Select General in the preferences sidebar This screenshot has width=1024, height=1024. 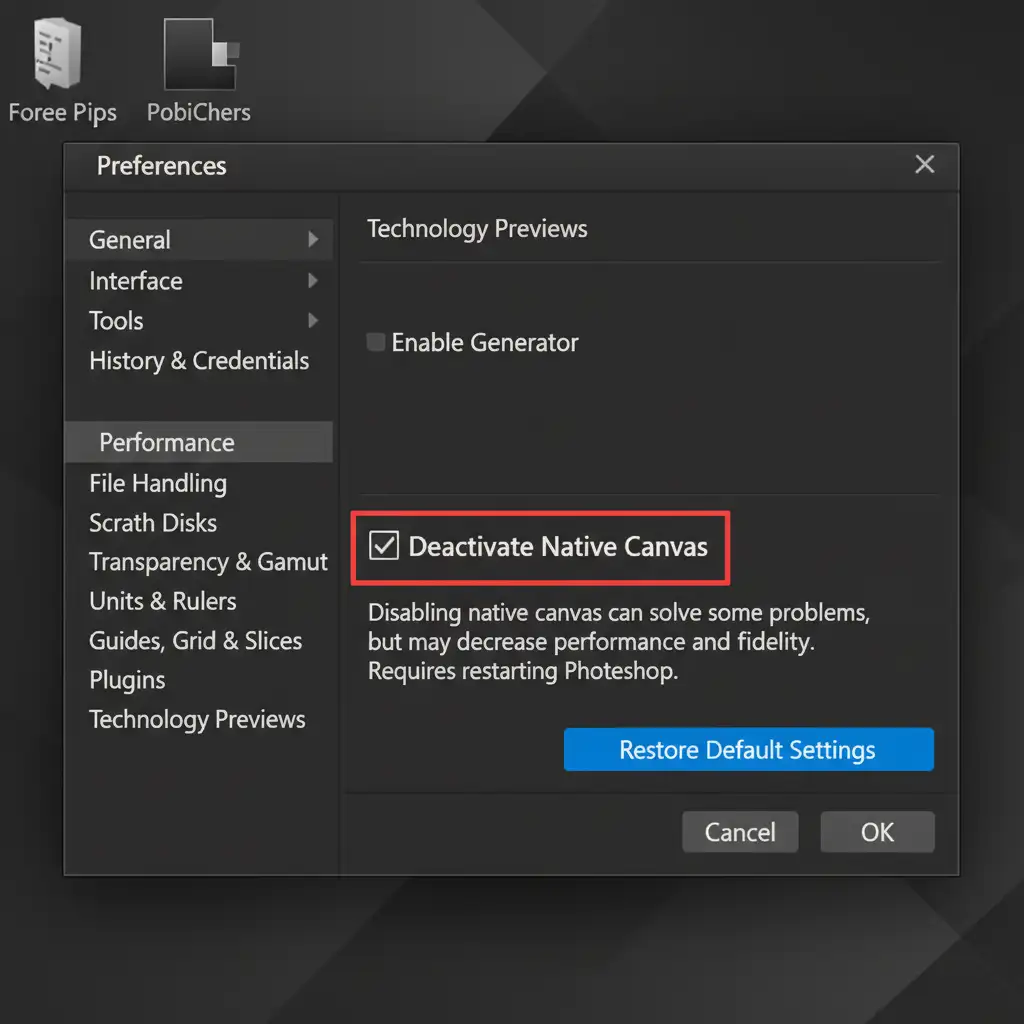coord(130,240)
